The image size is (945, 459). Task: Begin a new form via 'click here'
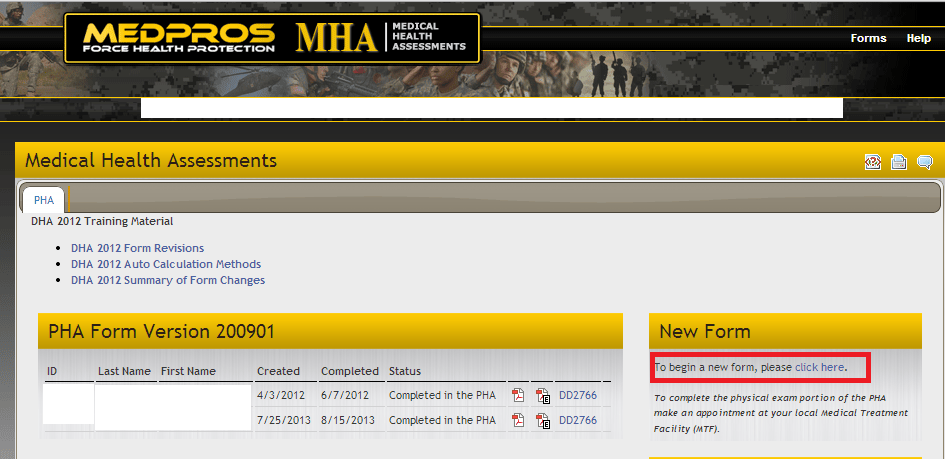pos(819,367)
